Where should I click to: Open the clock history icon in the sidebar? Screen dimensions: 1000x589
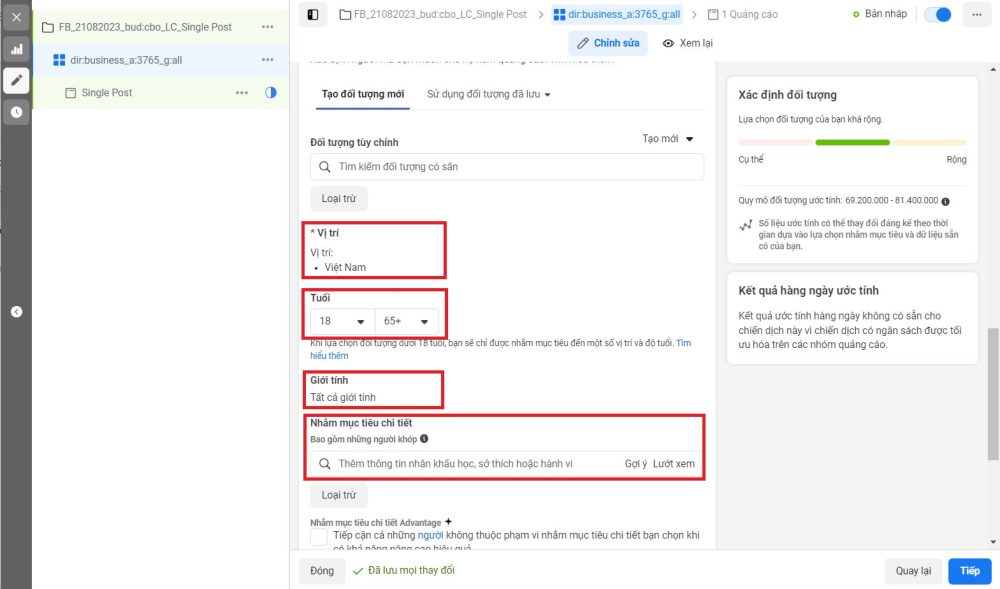[16, 112]
